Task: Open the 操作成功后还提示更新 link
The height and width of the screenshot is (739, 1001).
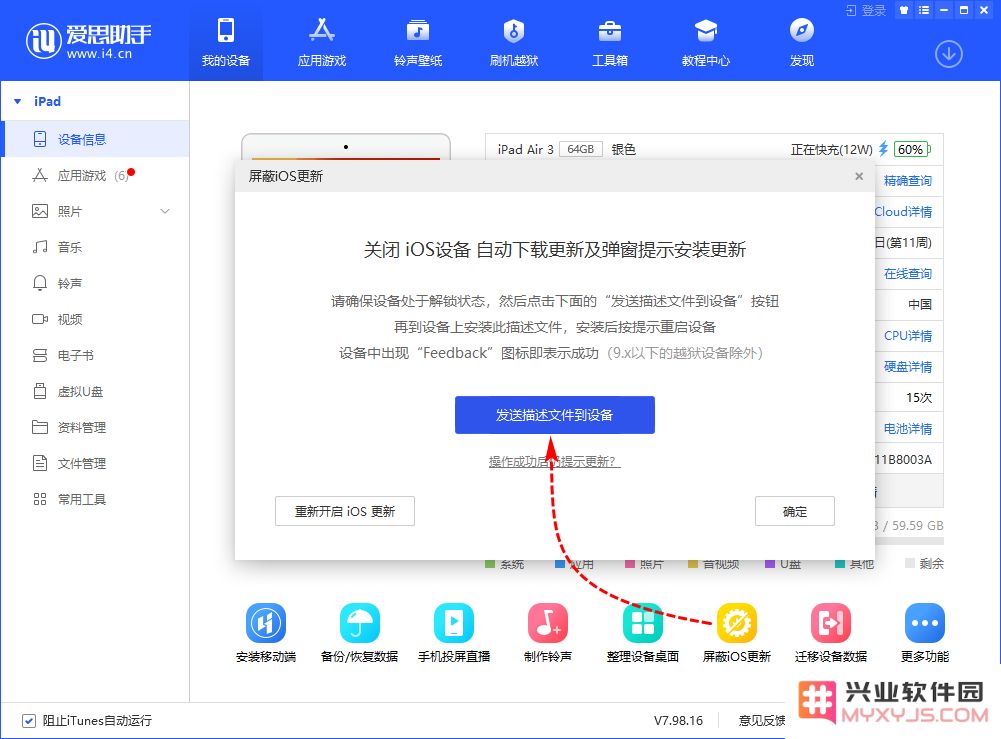Action: tap(555, 461)
